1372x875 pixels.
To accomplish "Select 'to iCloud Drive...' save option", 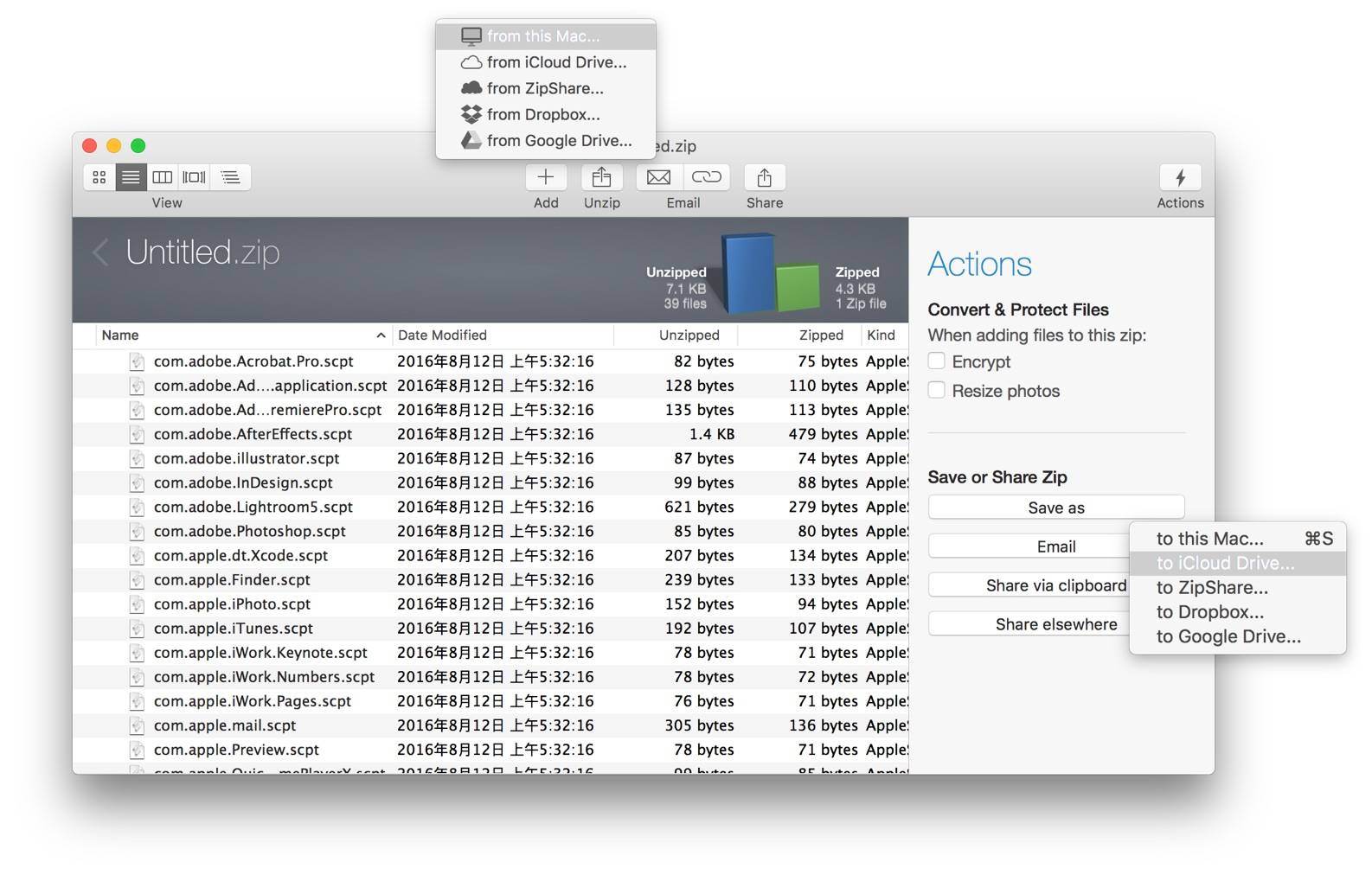I will 1238,563.
